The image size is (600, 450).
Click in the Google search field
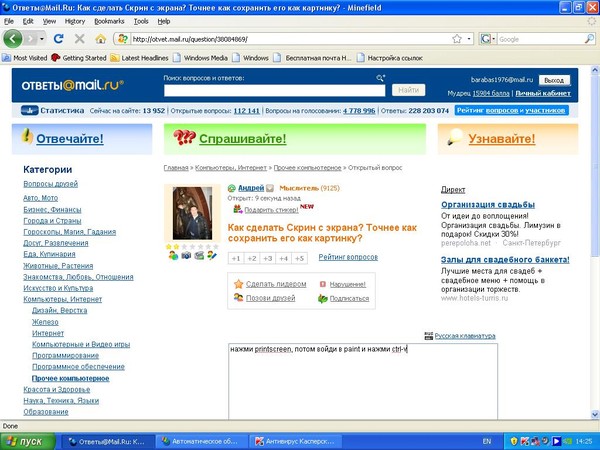point(541,39)
